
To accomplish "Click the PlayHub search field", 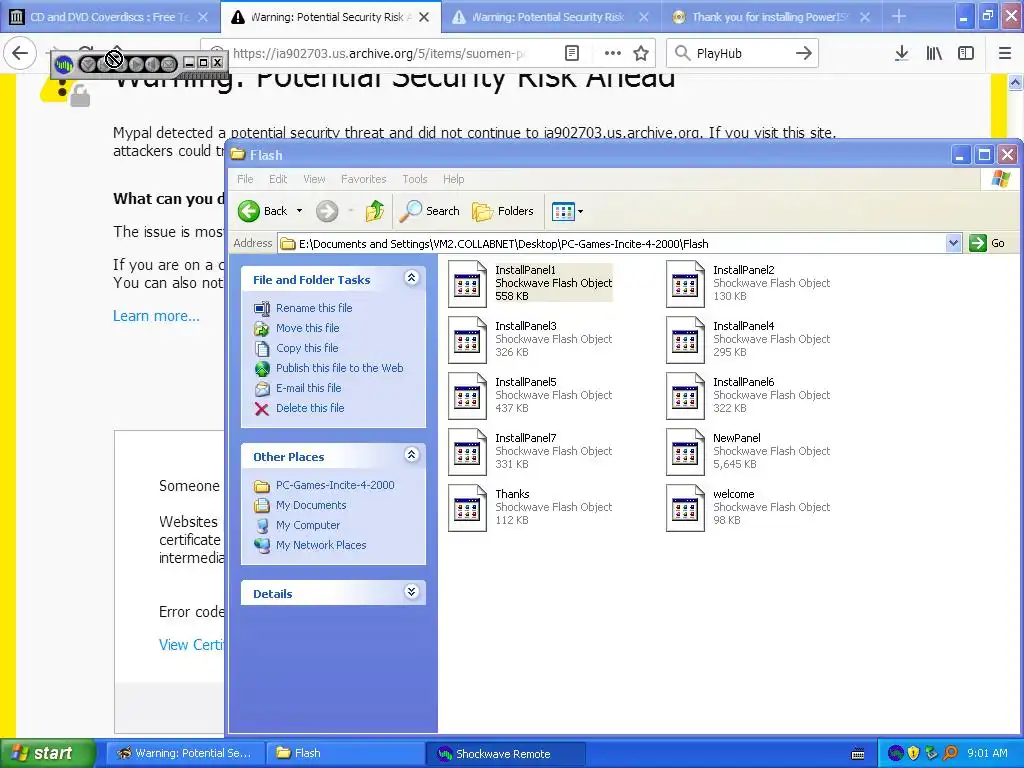I will coord(743,54).
